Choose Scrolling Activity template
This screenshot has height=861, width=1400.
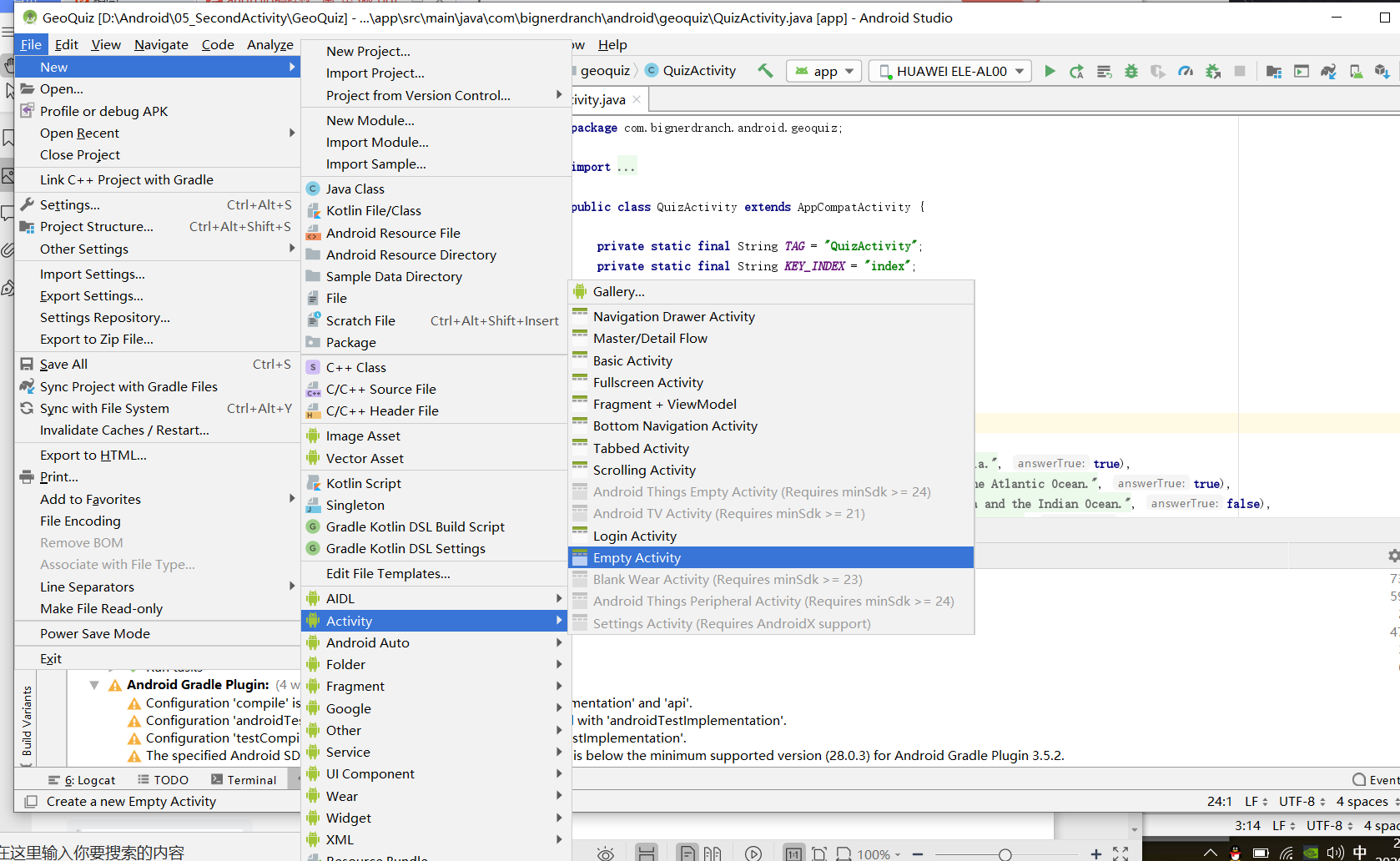point(771,470)
